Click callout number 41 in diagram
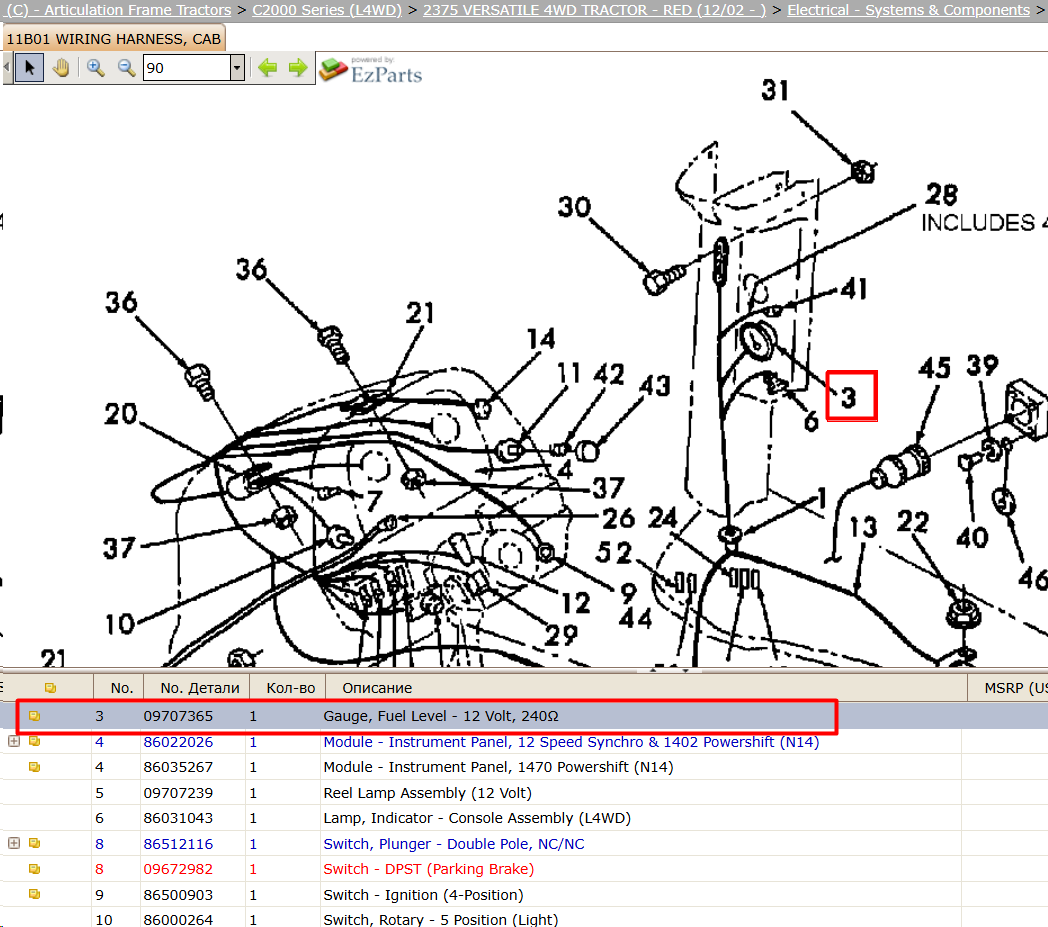The image size is (1048, 927). (854, 289)
